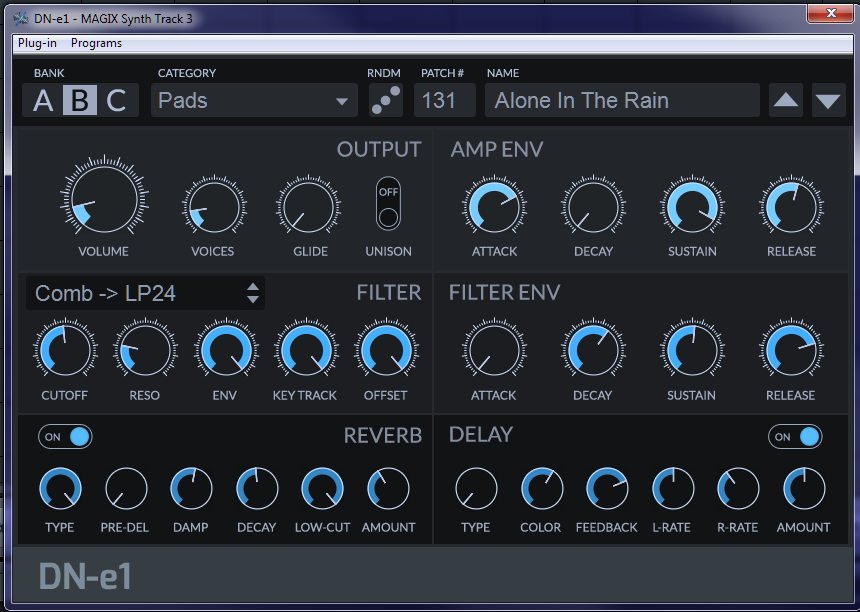Click the Delay Amount knob
This screenshot has height=612, width=860.
pos(804,488)
